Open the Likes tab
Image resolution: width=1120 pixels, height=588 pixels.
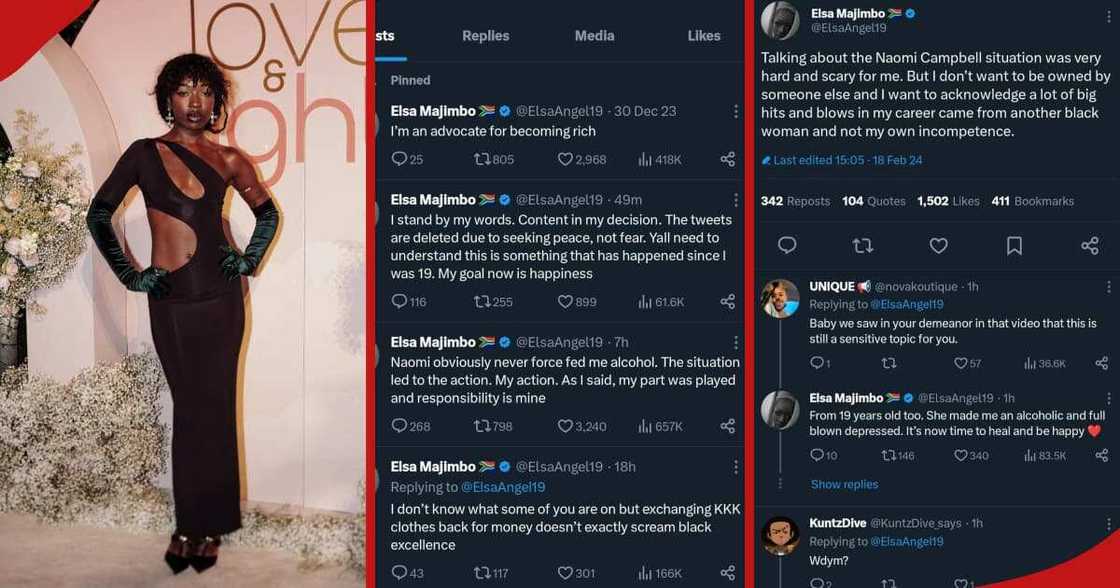tap(703, 35)
